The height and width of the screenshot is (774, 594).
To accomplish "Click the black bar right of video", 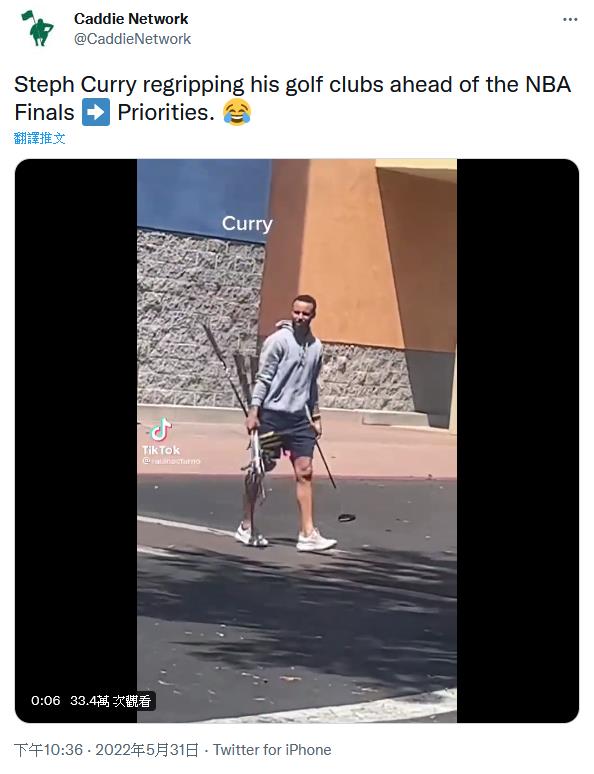I will pos(517,440).
